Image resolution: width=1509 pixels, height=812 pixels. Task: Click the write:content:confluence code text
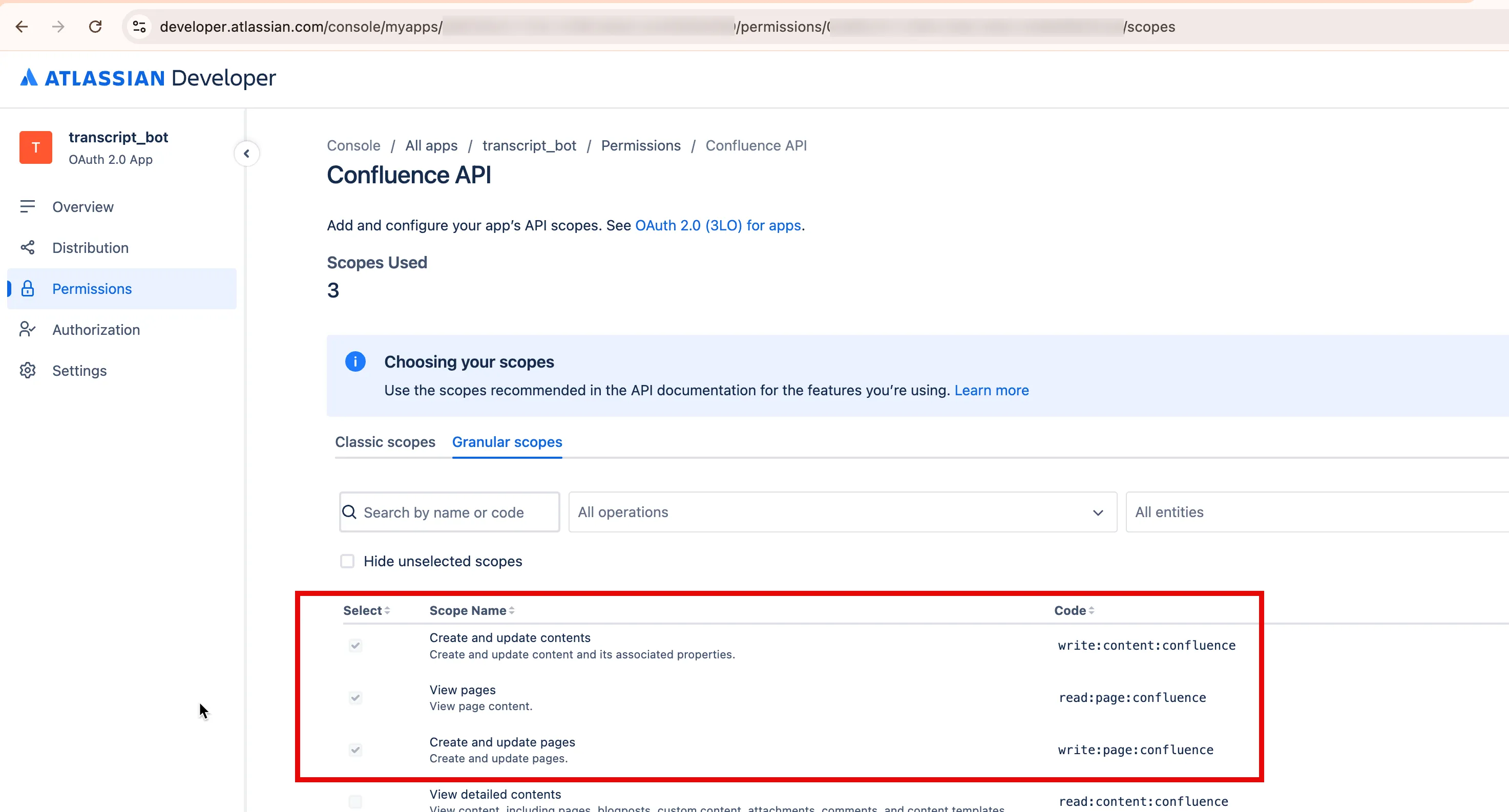1146,645
